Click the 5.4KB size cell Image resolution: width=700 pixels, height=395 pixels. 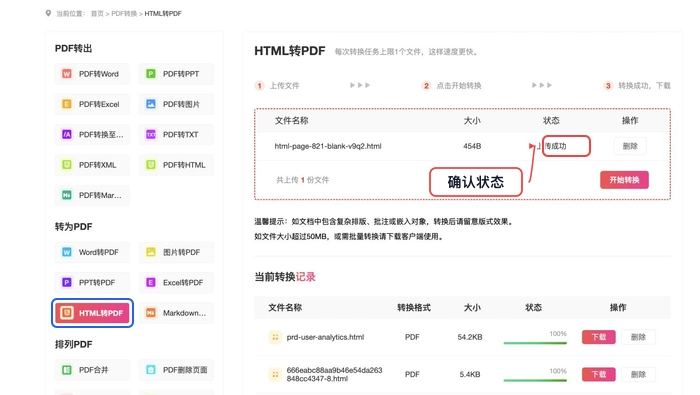click(470, 374)
